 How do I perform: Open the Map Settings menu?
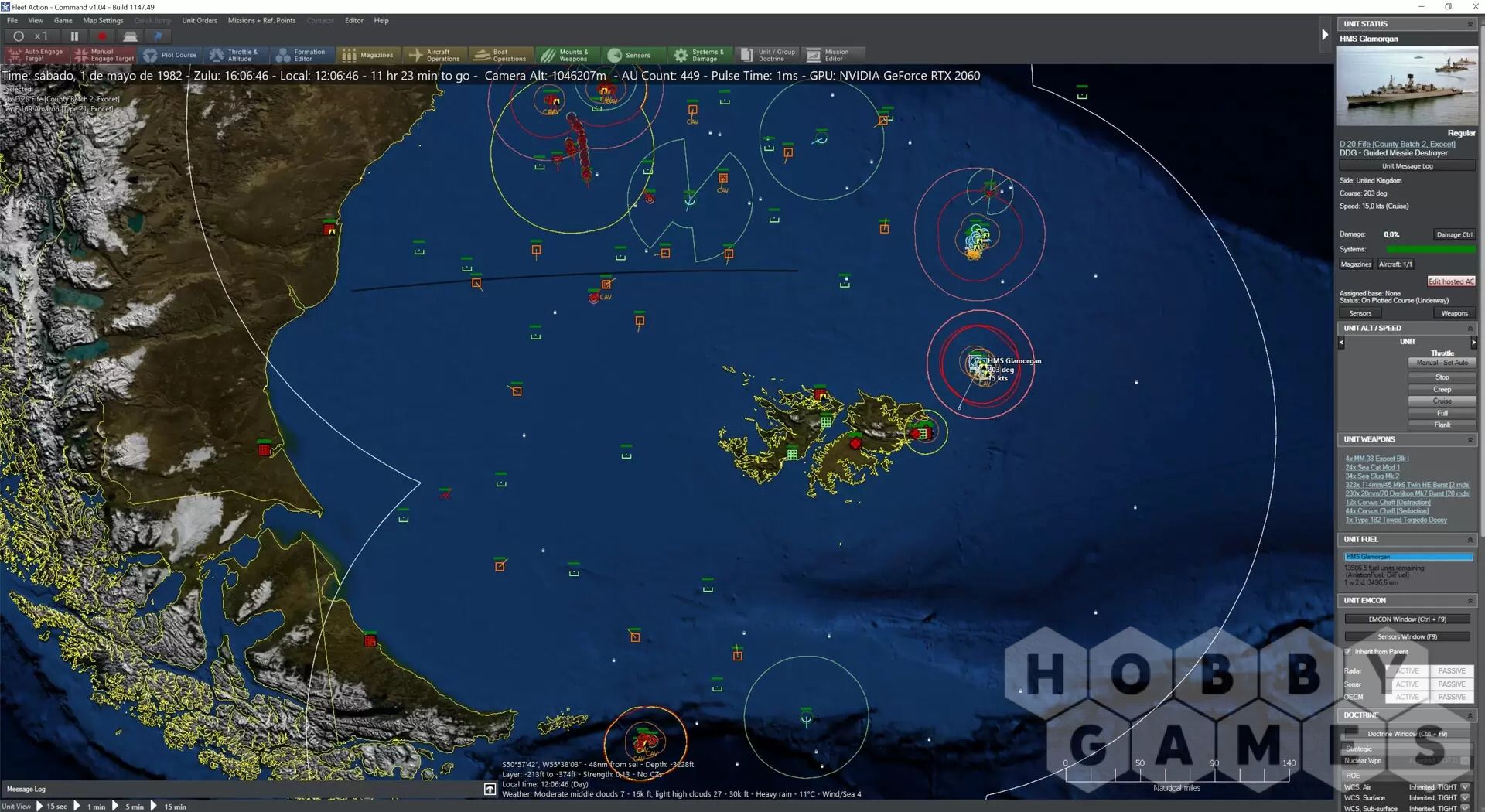click(103, 21)
